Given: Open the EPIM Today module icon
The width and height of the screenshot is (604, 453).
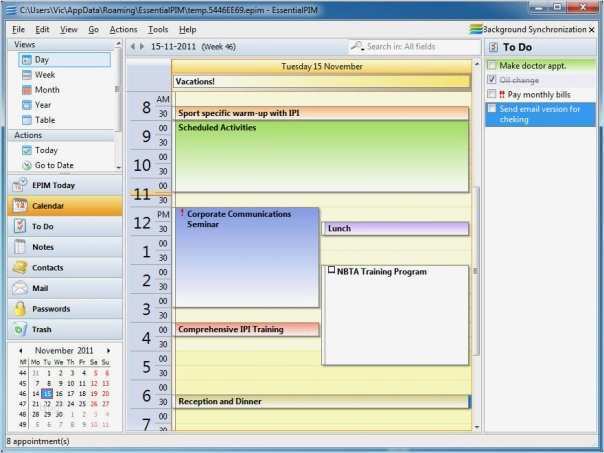Looking at the screenshot, I should pos(19,185).
